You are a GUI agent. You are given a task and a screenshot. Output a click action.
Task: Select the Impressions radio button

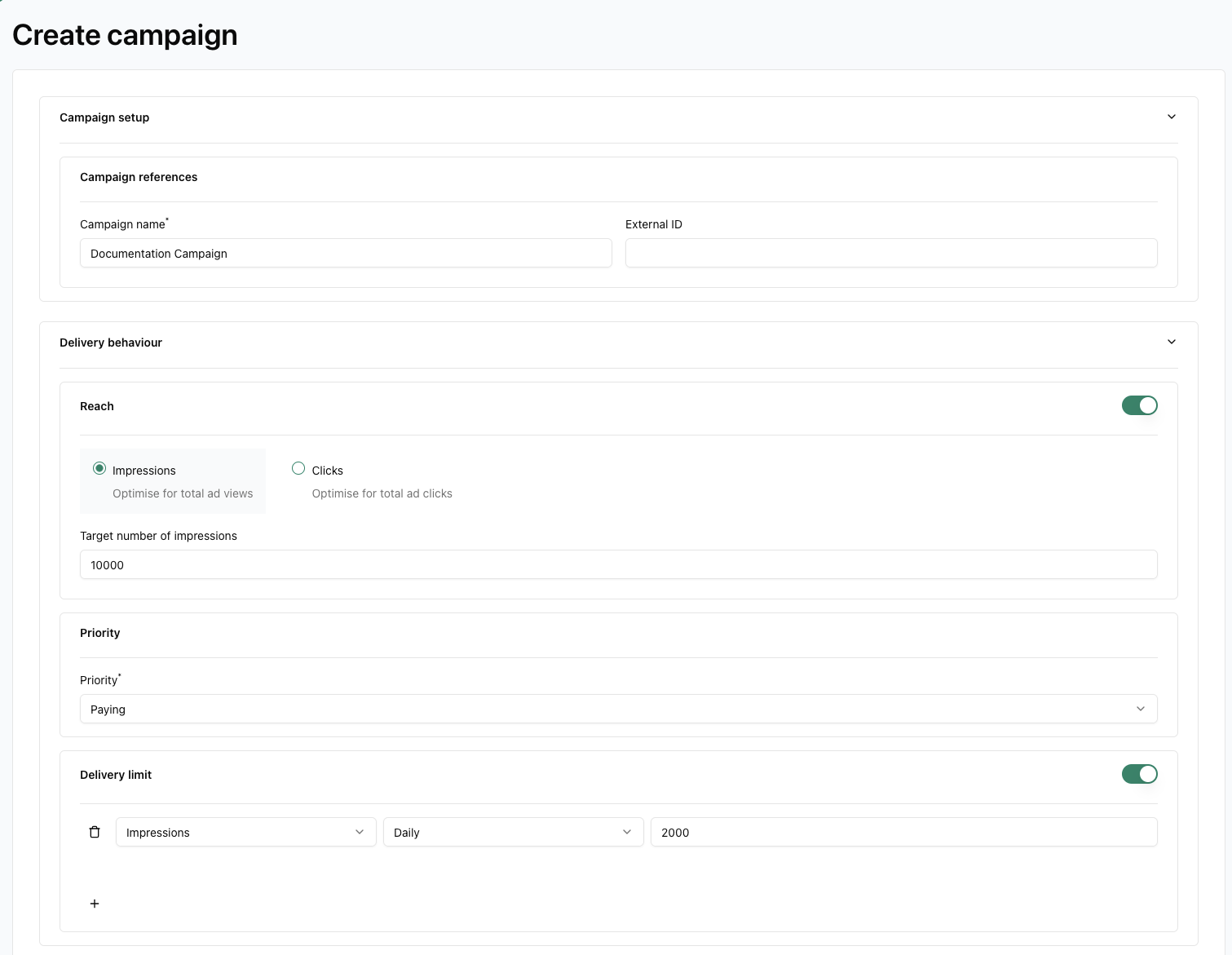[99, 469]
